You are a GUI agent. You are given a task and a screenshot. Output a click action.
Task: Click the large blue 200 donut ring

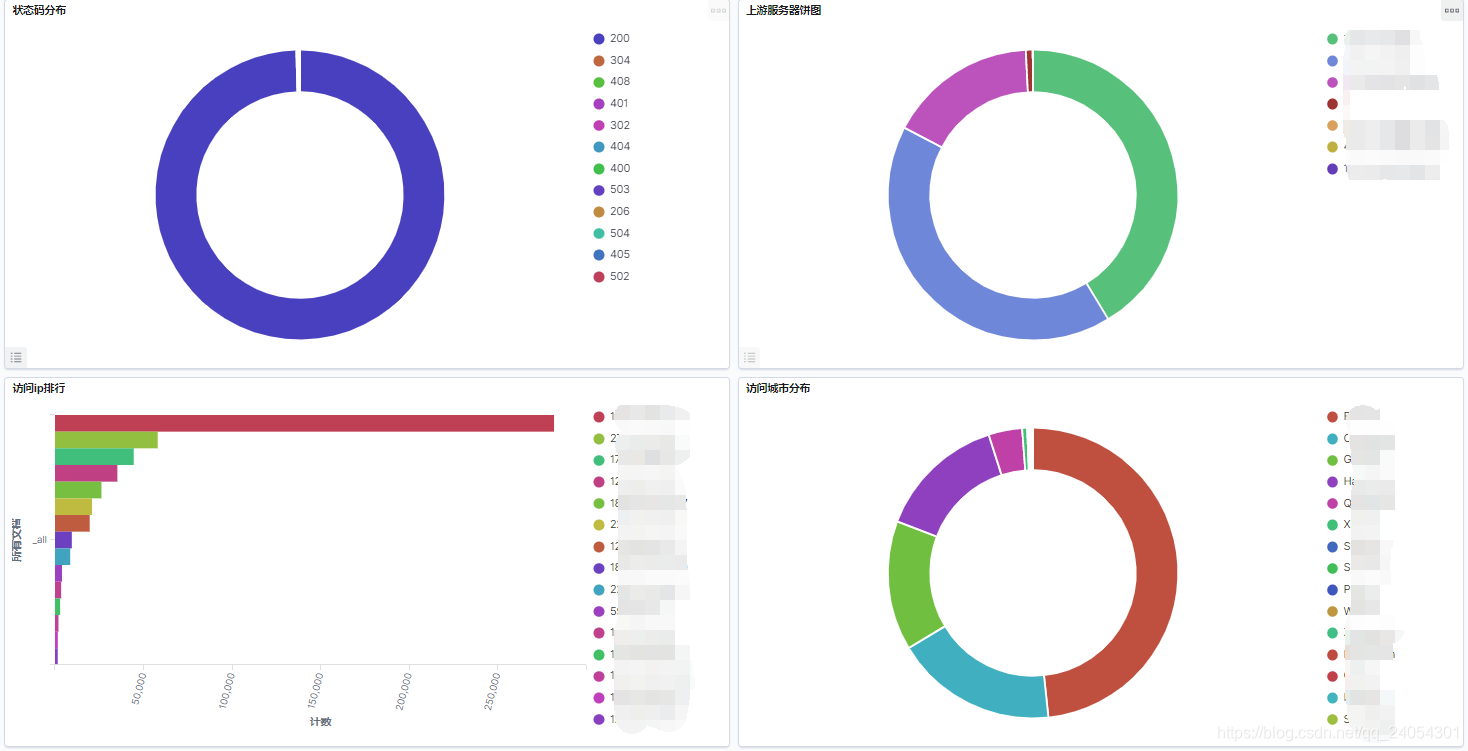click(300, 319)
